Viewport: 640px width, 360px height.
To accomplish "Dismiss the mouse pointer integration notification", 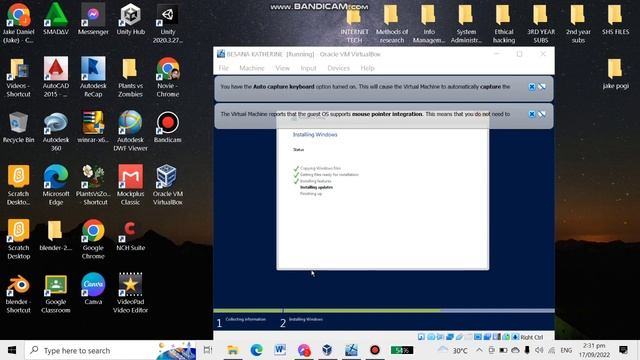I will pos(532,114).
